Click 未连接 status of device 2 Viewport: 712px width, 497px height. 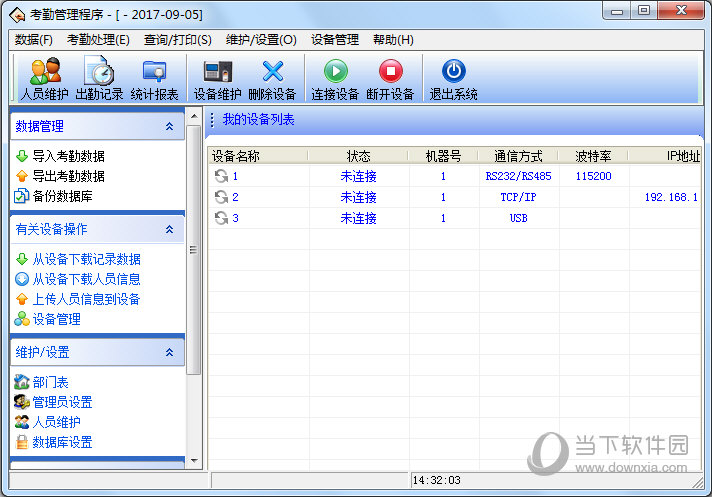[x=359, y=197]
